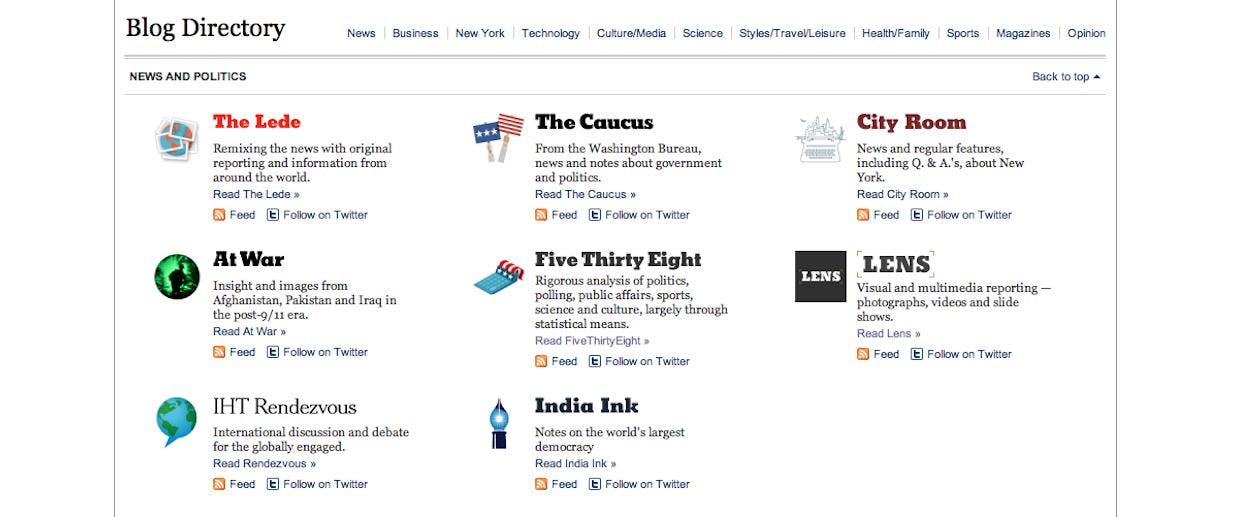Click the India Ink pen nib icon
1250x517 pixels.
[498, 423]
